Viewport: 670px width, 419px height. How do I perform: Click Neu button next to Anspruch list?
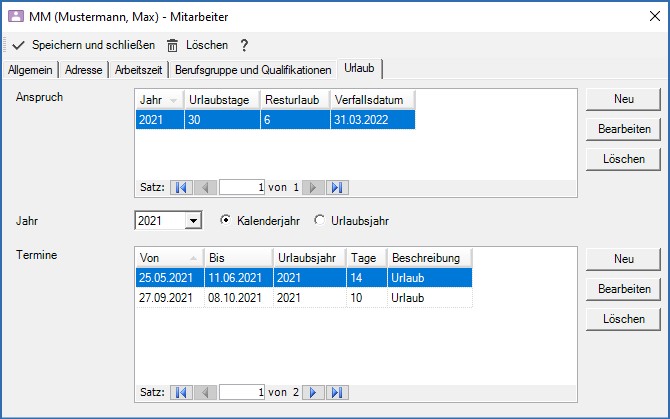[x=624, y=99]
